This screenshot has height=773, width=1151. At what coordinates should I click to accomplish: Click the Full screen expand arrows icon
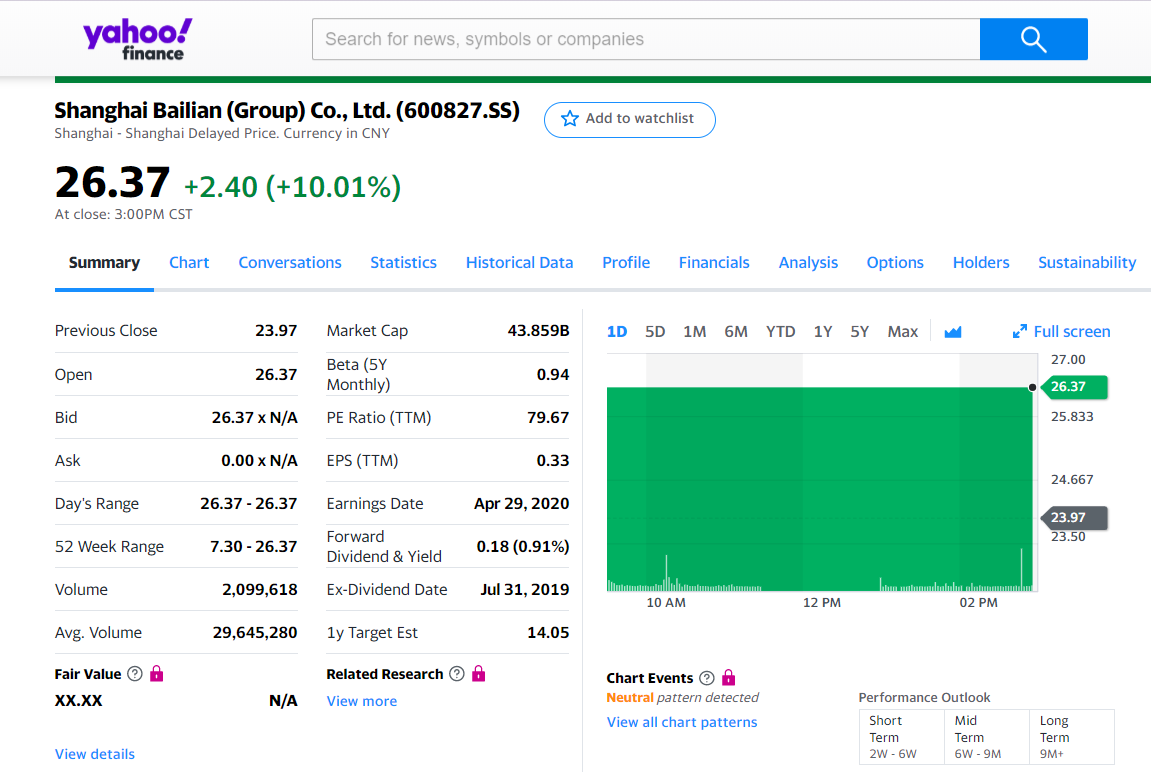(x=1020, y=332)
